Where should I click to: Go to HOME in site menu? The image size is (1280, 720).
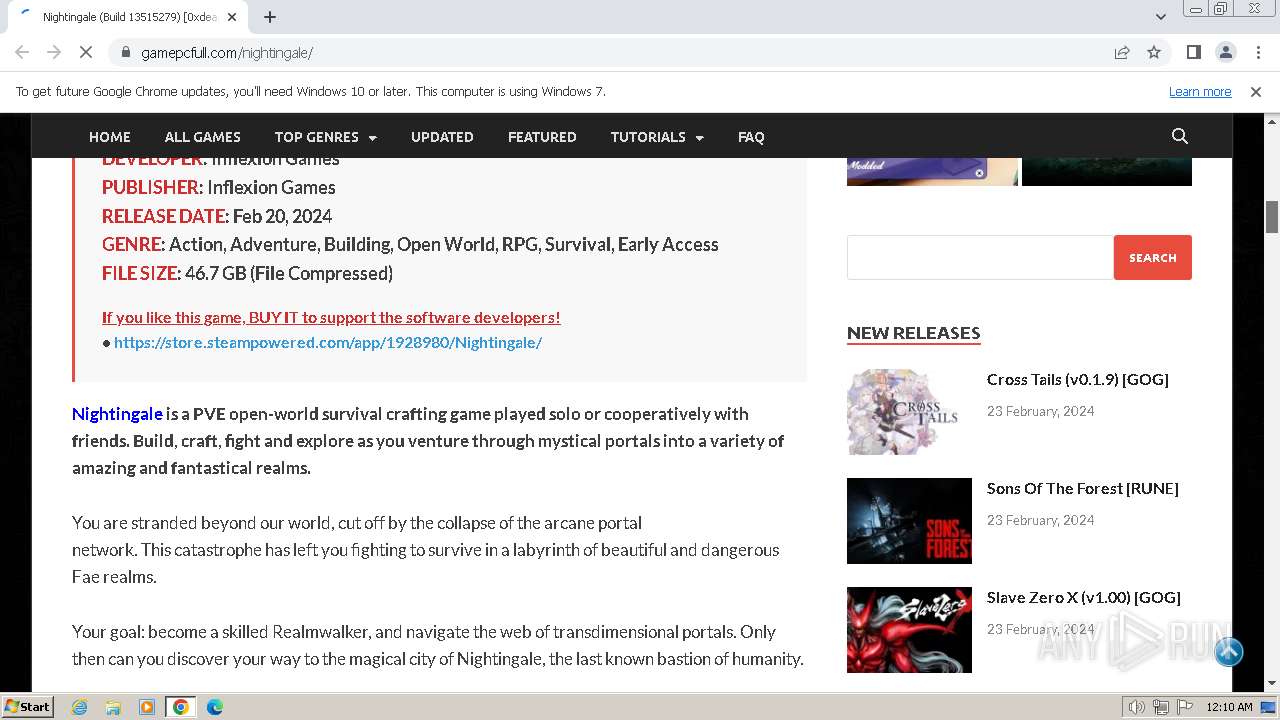click(110, 137)
